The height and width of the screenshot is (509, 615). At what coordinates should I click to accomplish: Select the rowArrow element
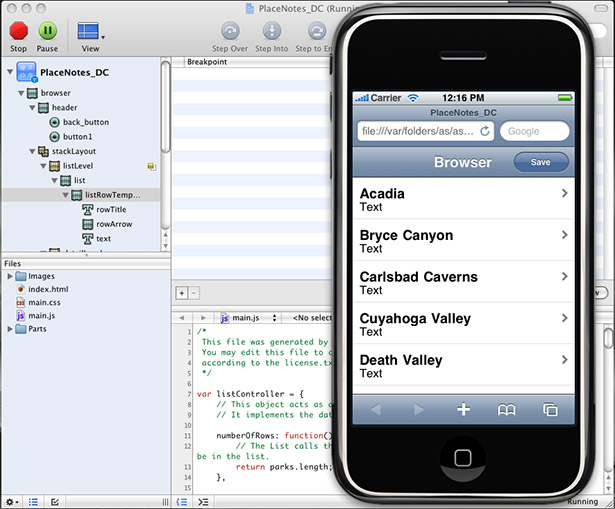pyautogui.click(x=114, y=224)
